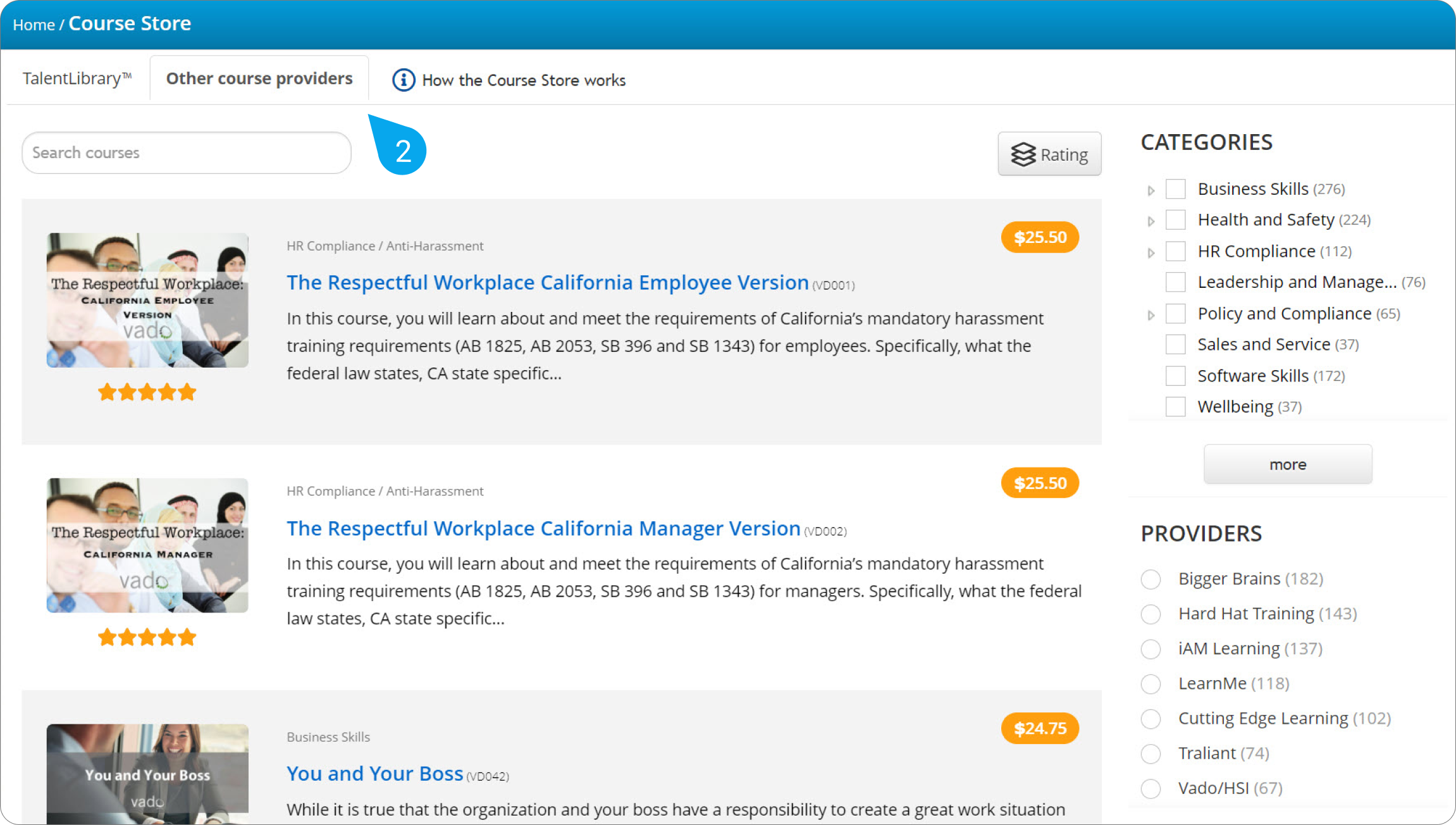Click the $24.75 price badge for You and Your Boss
Viewport: 1456px width, 825px height.
(x=1040, y=728)
